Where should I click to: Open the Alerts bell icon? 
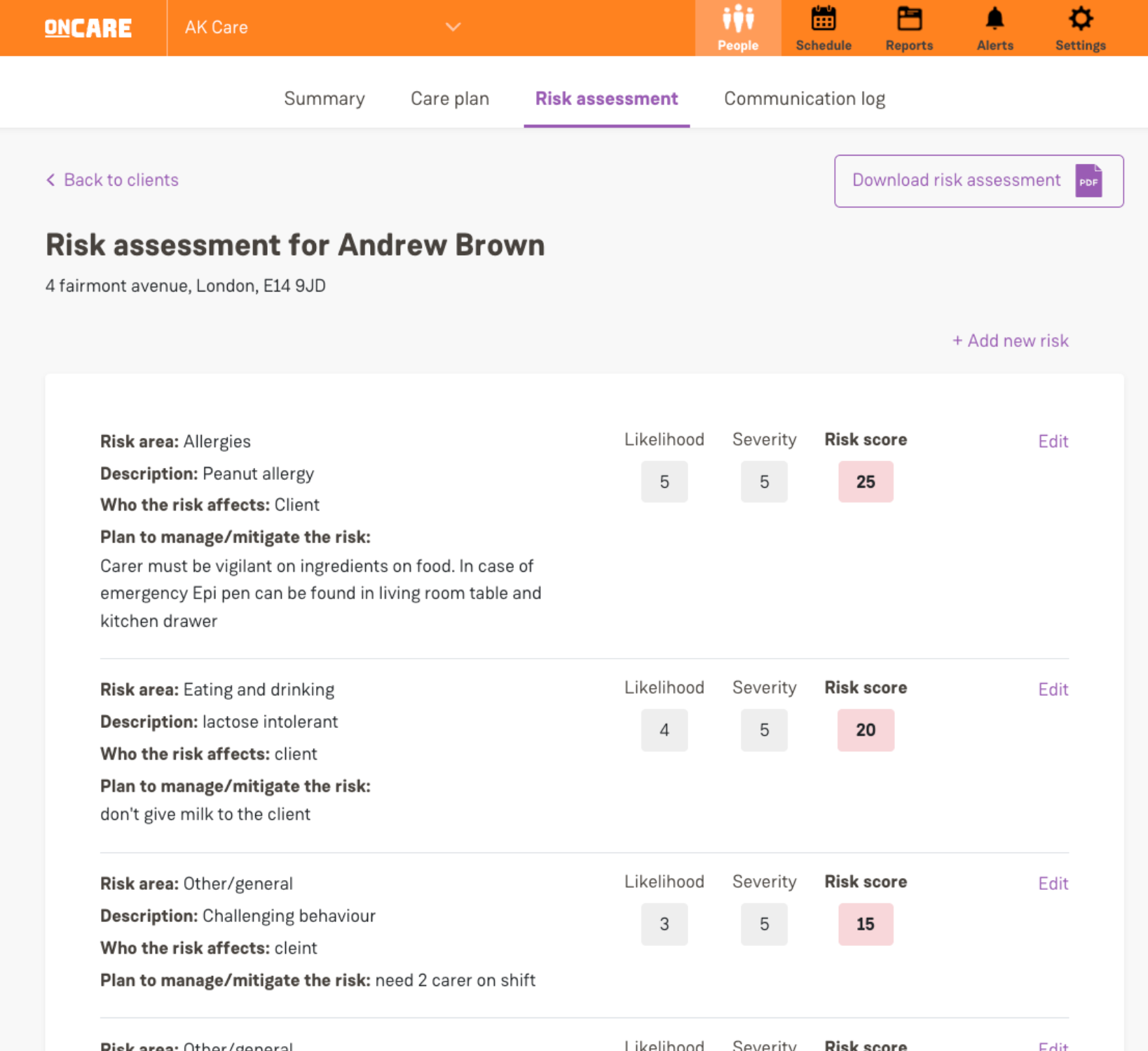click(x=995, y=20)
